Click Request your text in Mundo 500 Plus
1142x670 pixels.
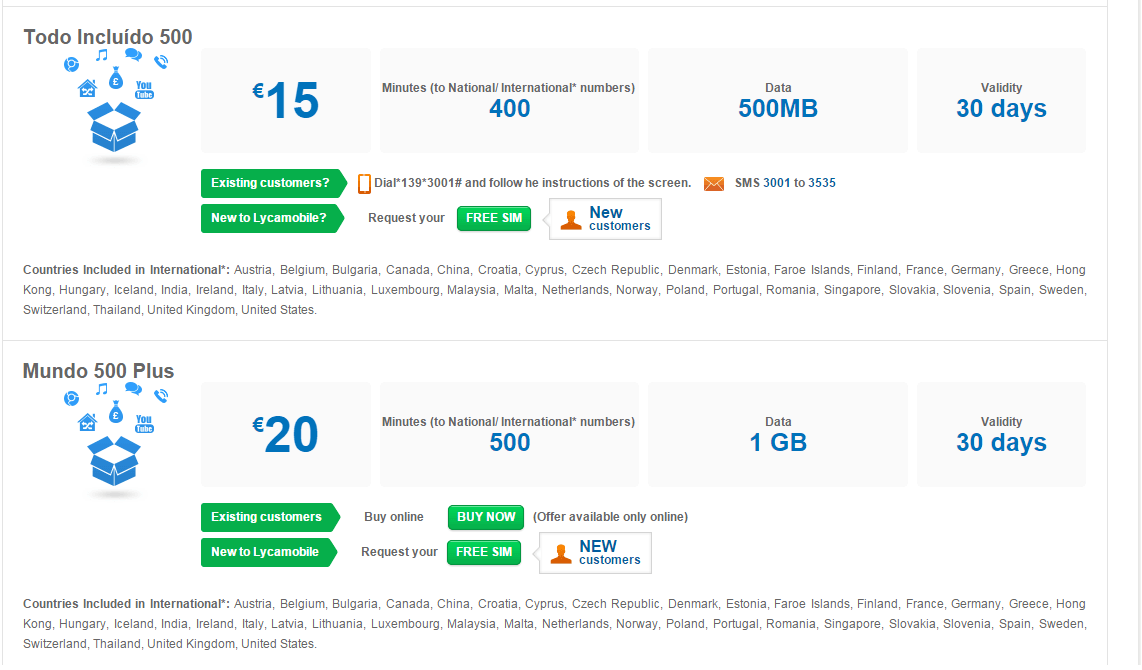pos(399,553)
